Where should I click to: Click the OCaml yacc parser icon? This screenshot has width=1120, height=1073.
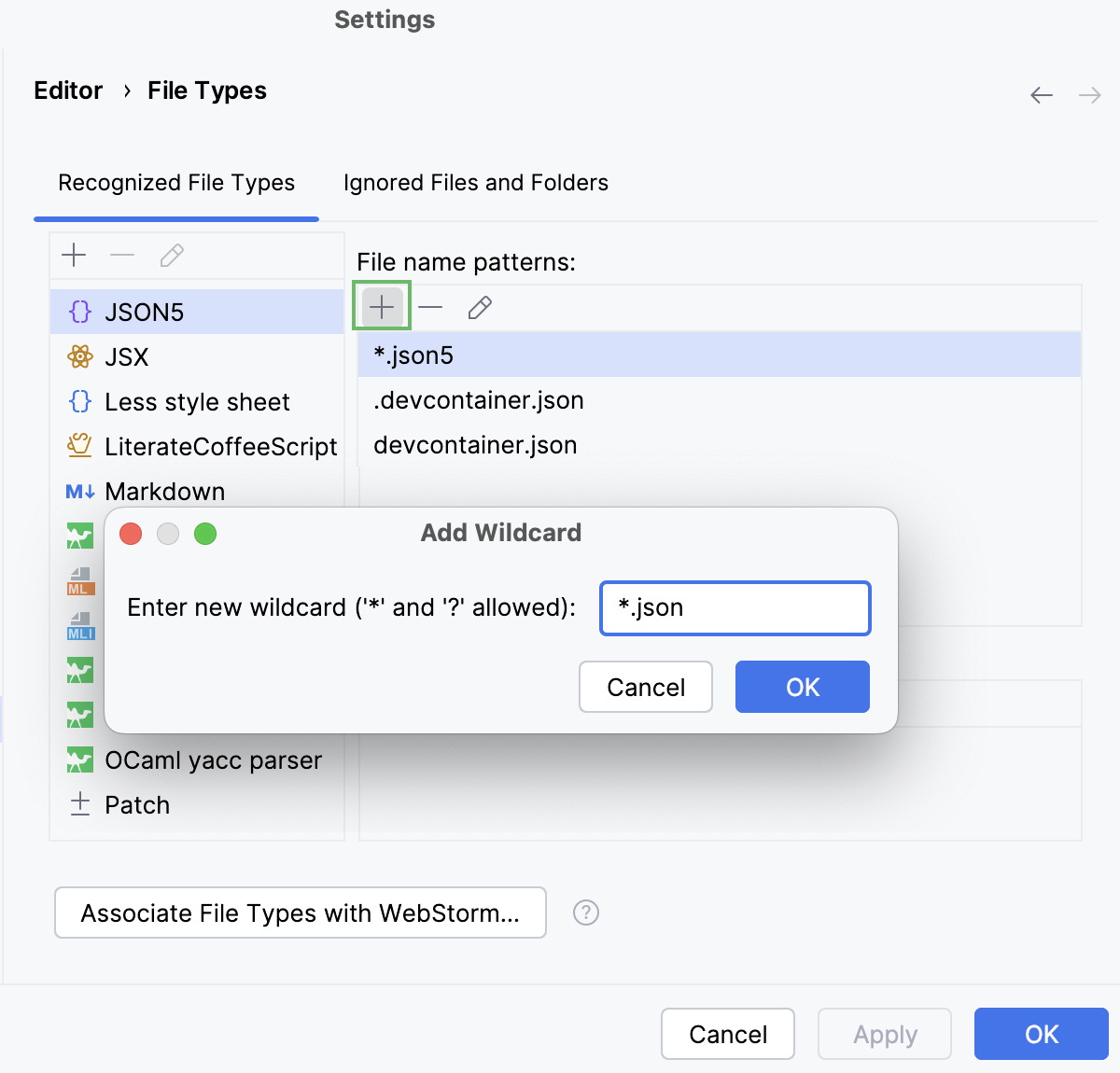pos(79,759)
